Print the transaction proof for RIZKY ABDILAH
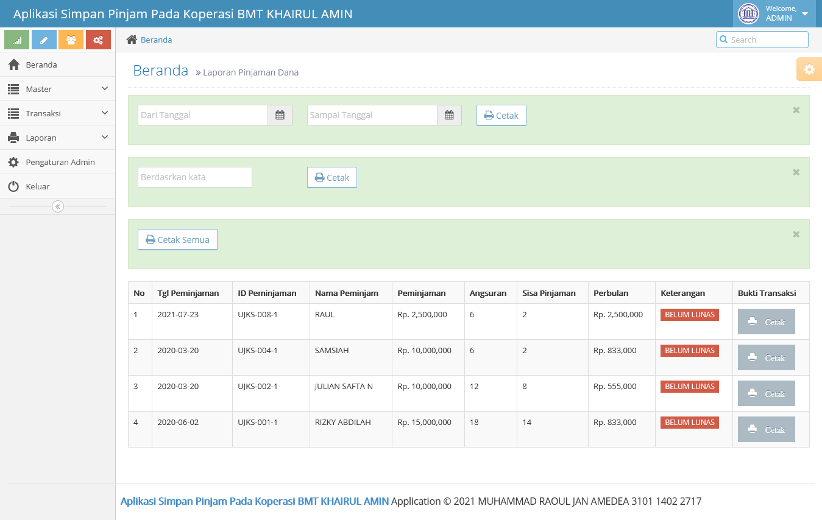The image size is (822, 520). [766, 429]
